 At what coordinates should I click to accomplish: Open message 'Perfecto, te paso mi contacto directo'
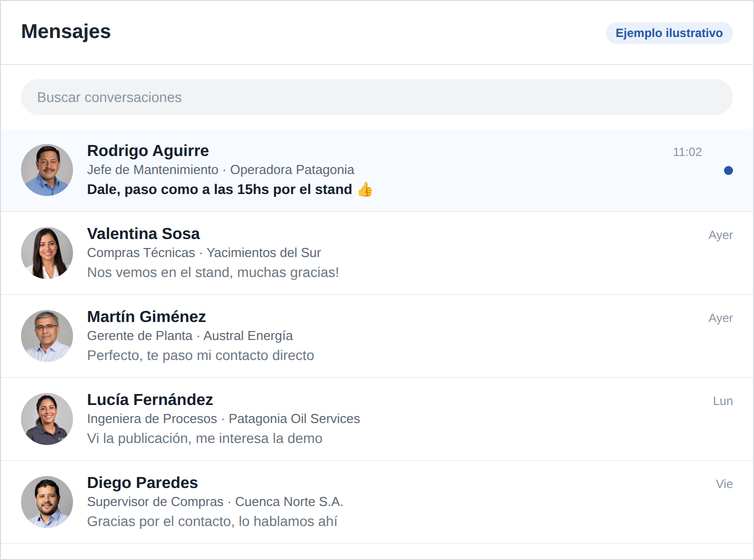[201, 356]
